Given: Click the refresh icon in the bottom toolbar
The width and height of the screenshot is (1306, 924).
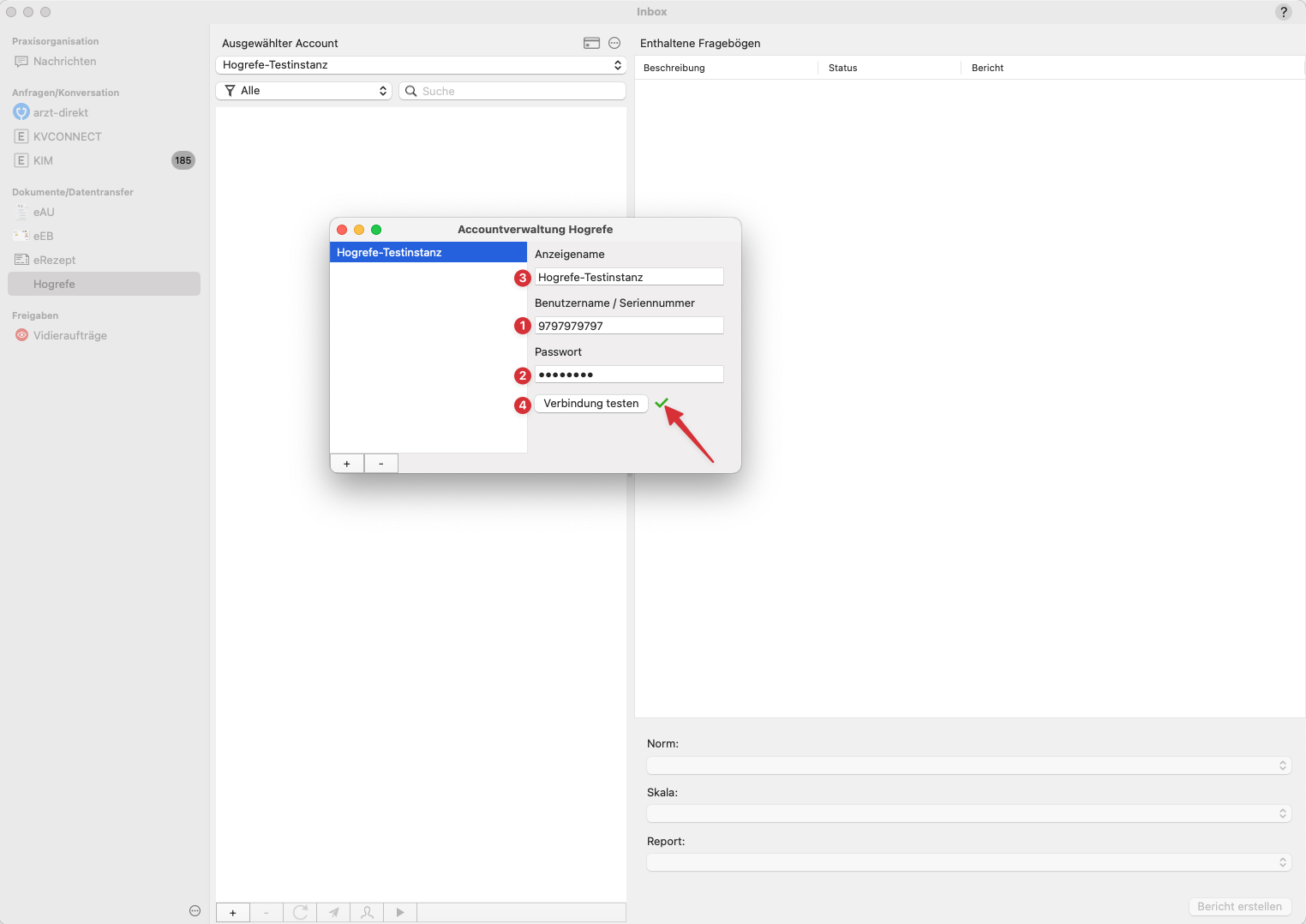Looking at the screenshot, I should 300,913.
